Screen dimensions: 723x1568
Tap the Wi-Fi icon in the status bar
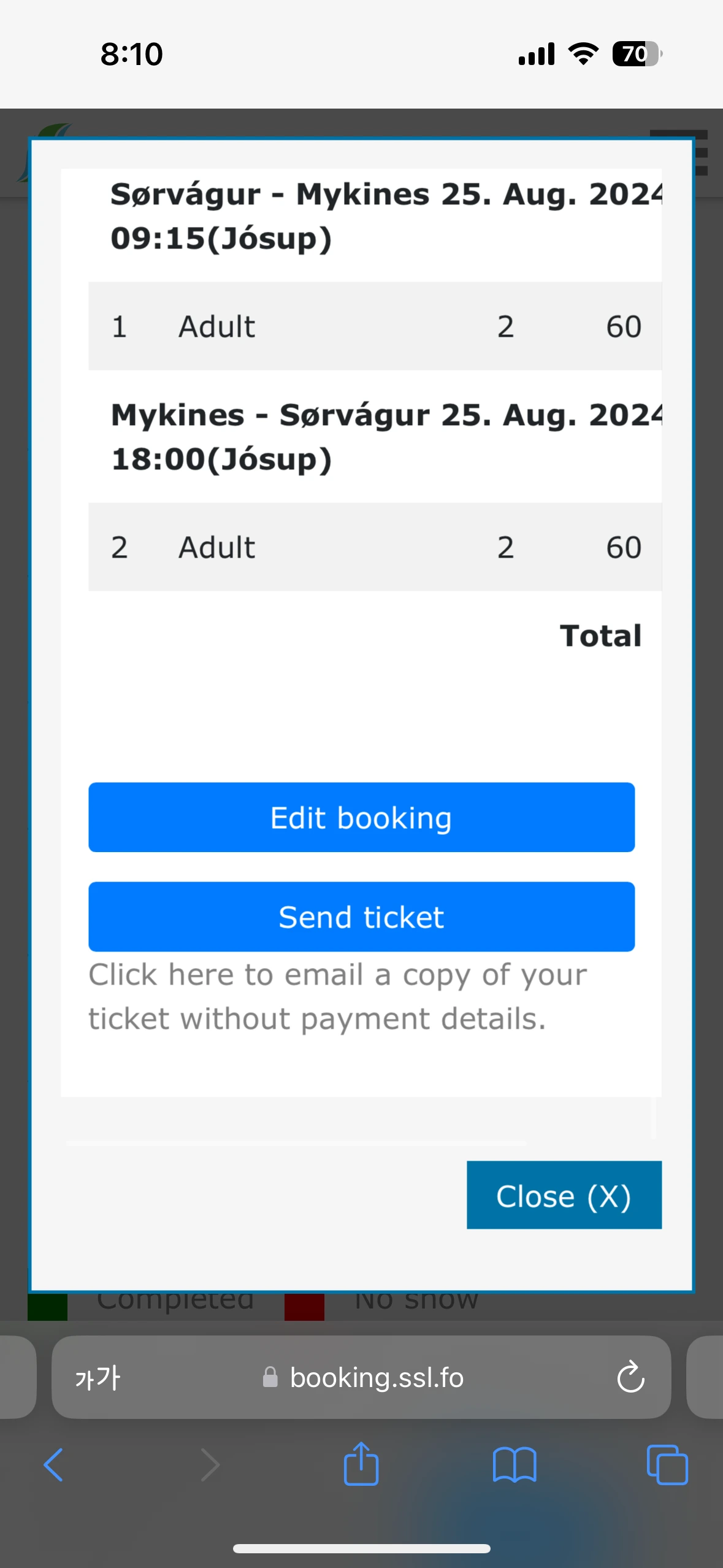click(583, 54)
